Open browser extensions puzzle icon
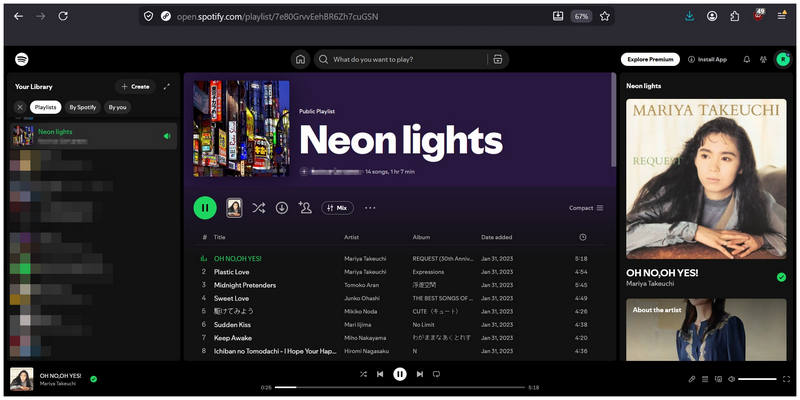The height and width of the screenshot is (400, 800). pos(735,16)
